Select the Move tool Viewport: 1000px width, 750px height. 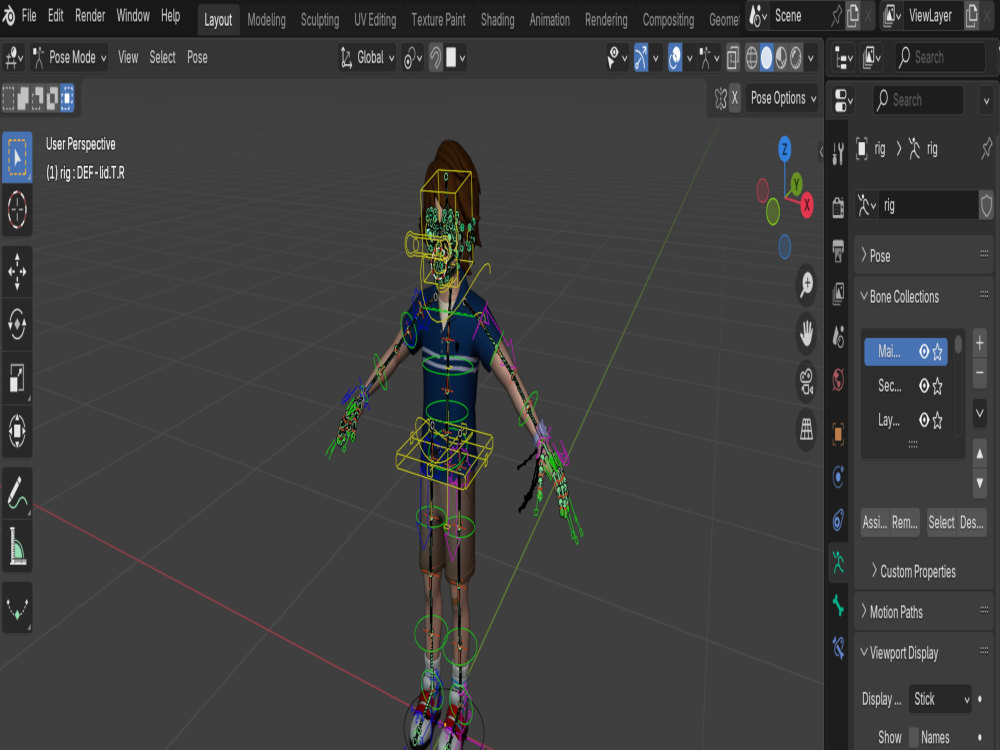click(17, 272)
